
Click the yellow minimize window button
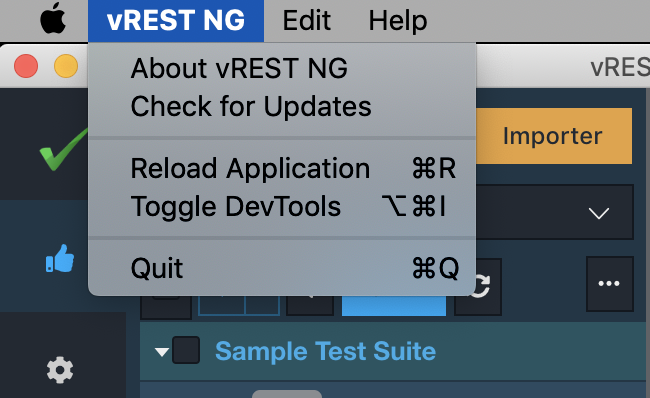pyautogui.click(x=66, y=66)
